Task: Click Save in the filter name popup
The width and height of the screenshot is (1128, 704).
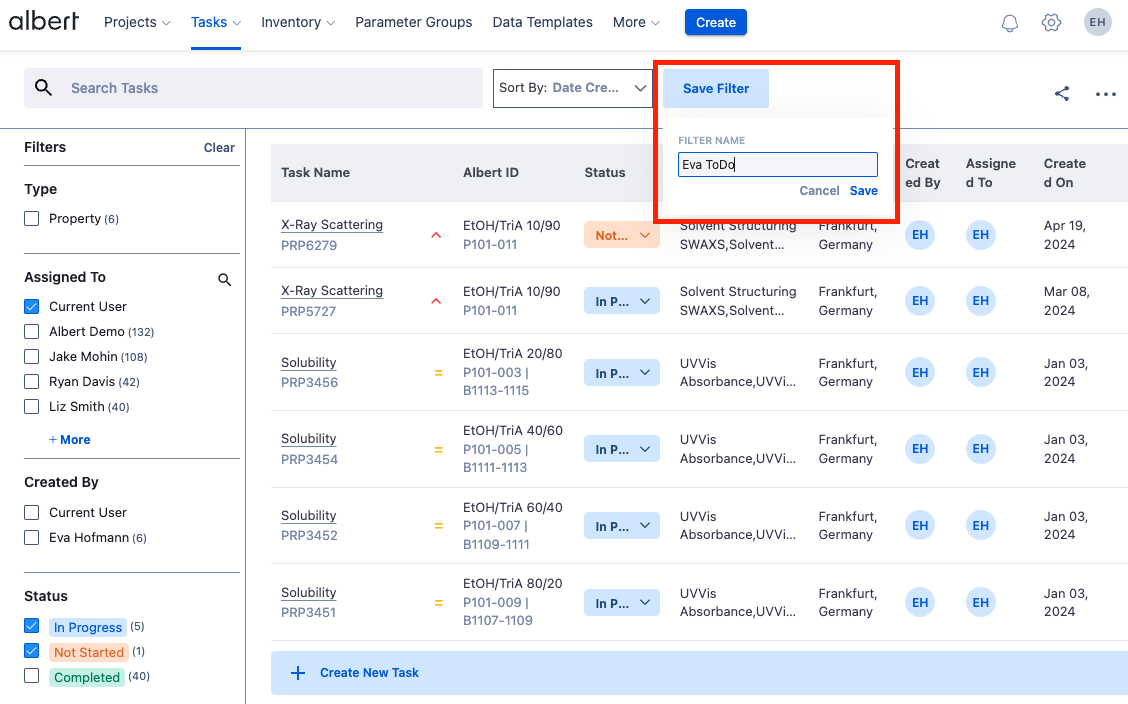Action: (x=863, y=191)
